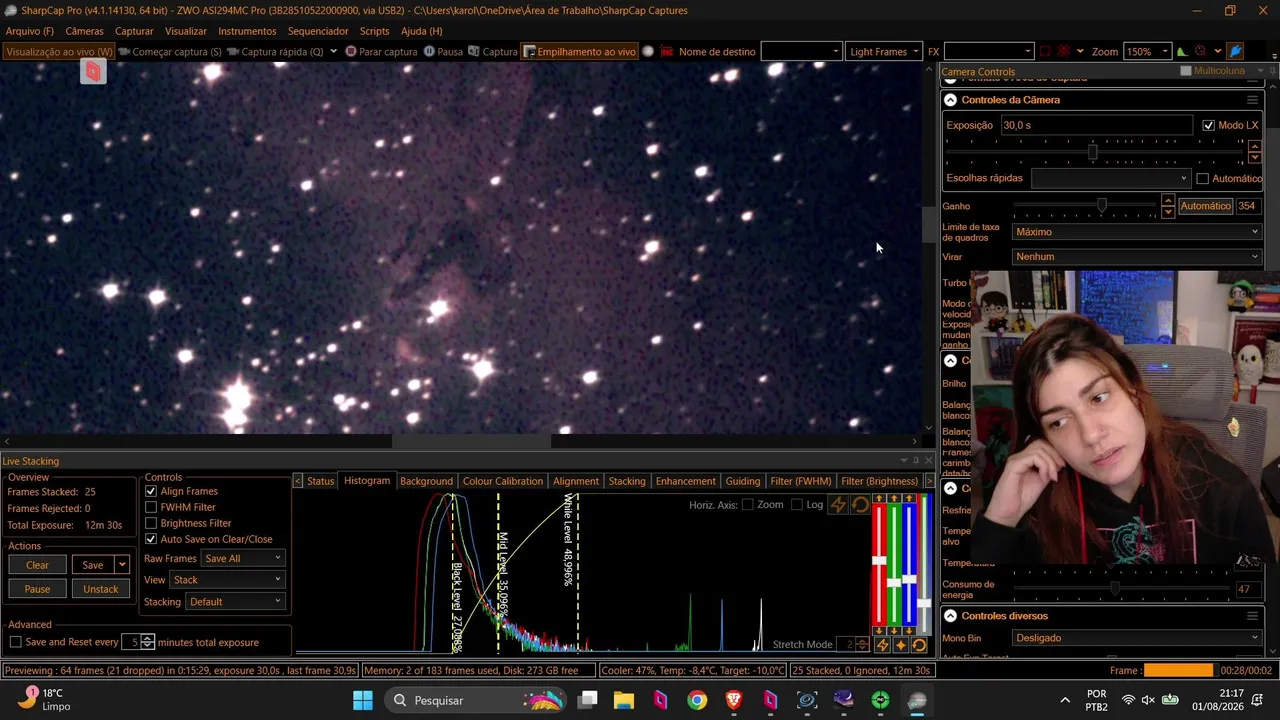Click the red icon over the preview image
The height and width of the screenshot is (720, 1280).
93,71
